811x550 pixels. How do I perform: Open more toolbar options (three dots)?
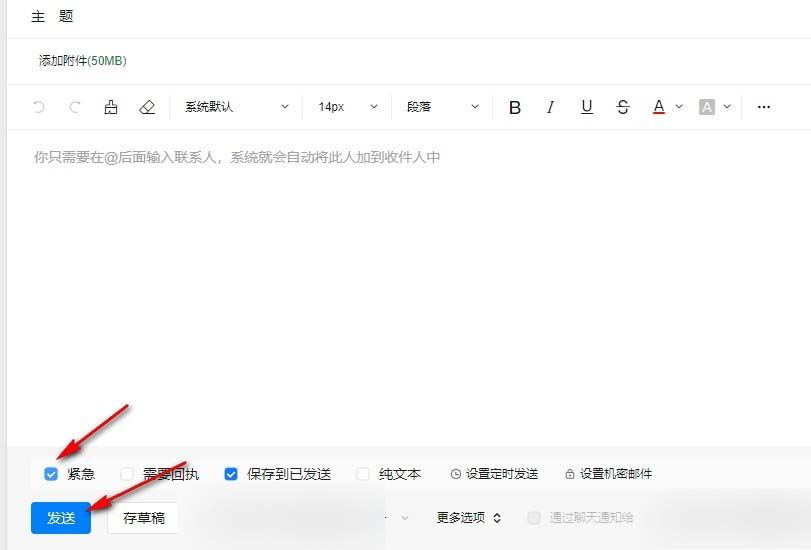coord(764,107)
